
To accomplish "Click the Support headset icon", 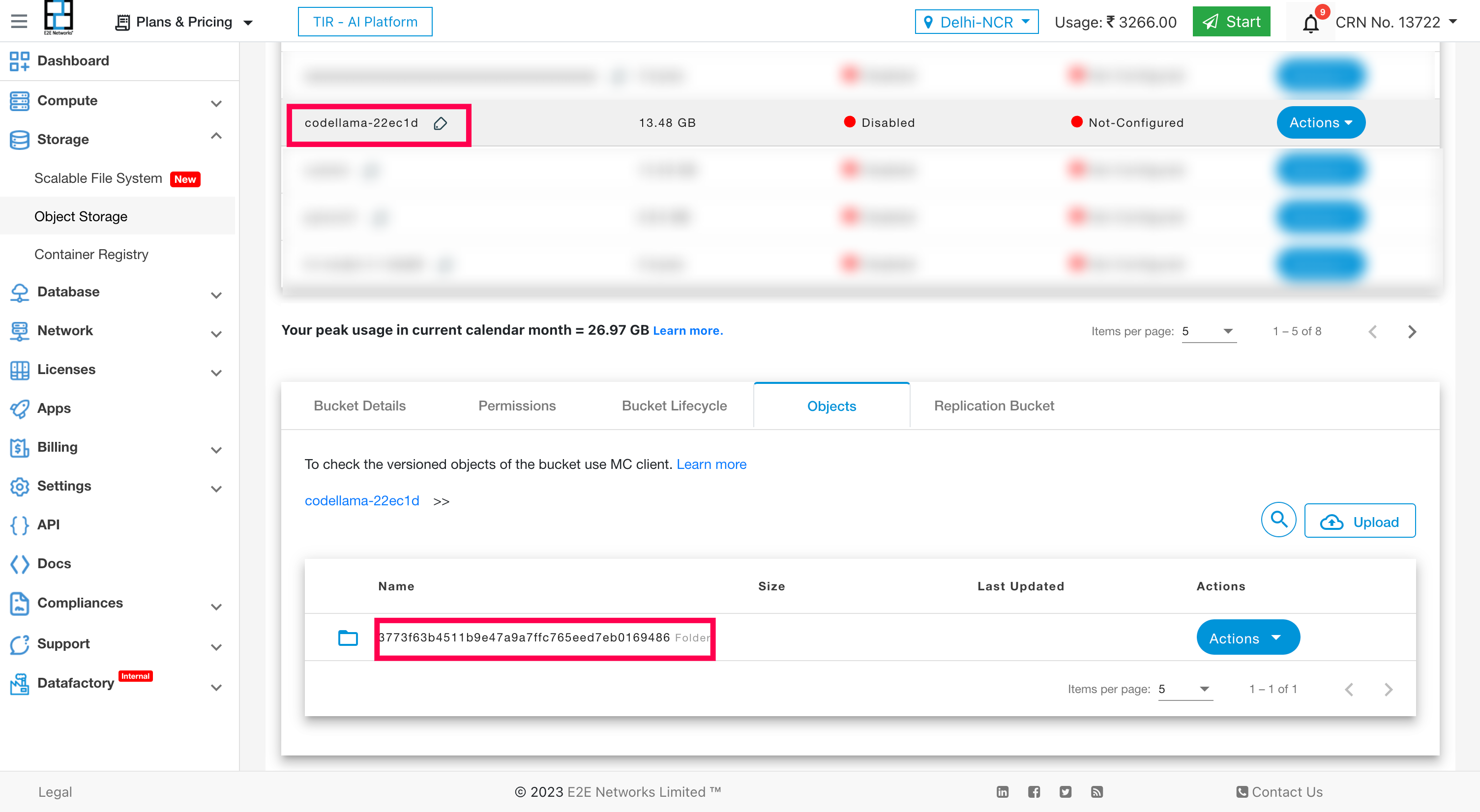I will coord(20,644).
